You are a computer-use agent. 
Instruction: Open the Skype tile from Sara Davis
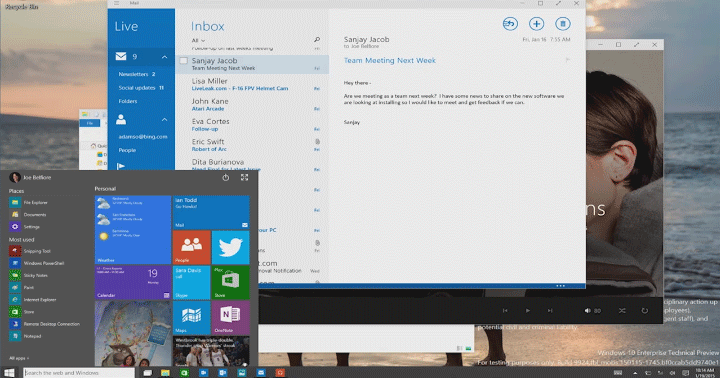191,282
